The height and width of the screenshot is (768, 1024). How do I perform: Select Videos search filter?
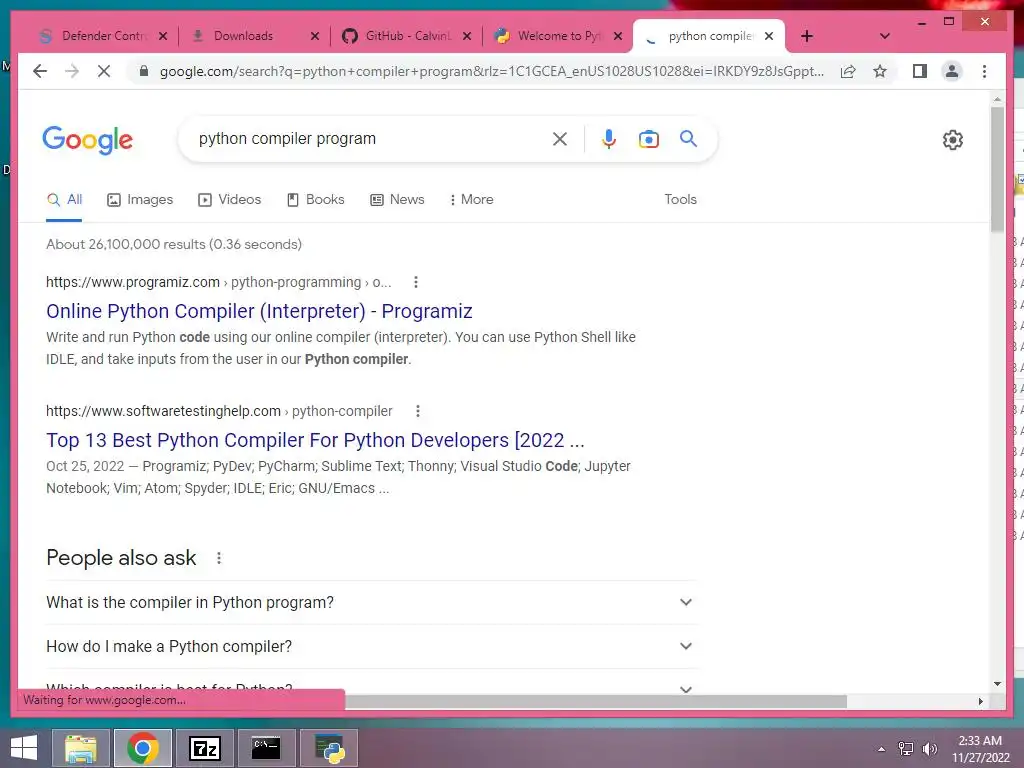click(229, 199)
